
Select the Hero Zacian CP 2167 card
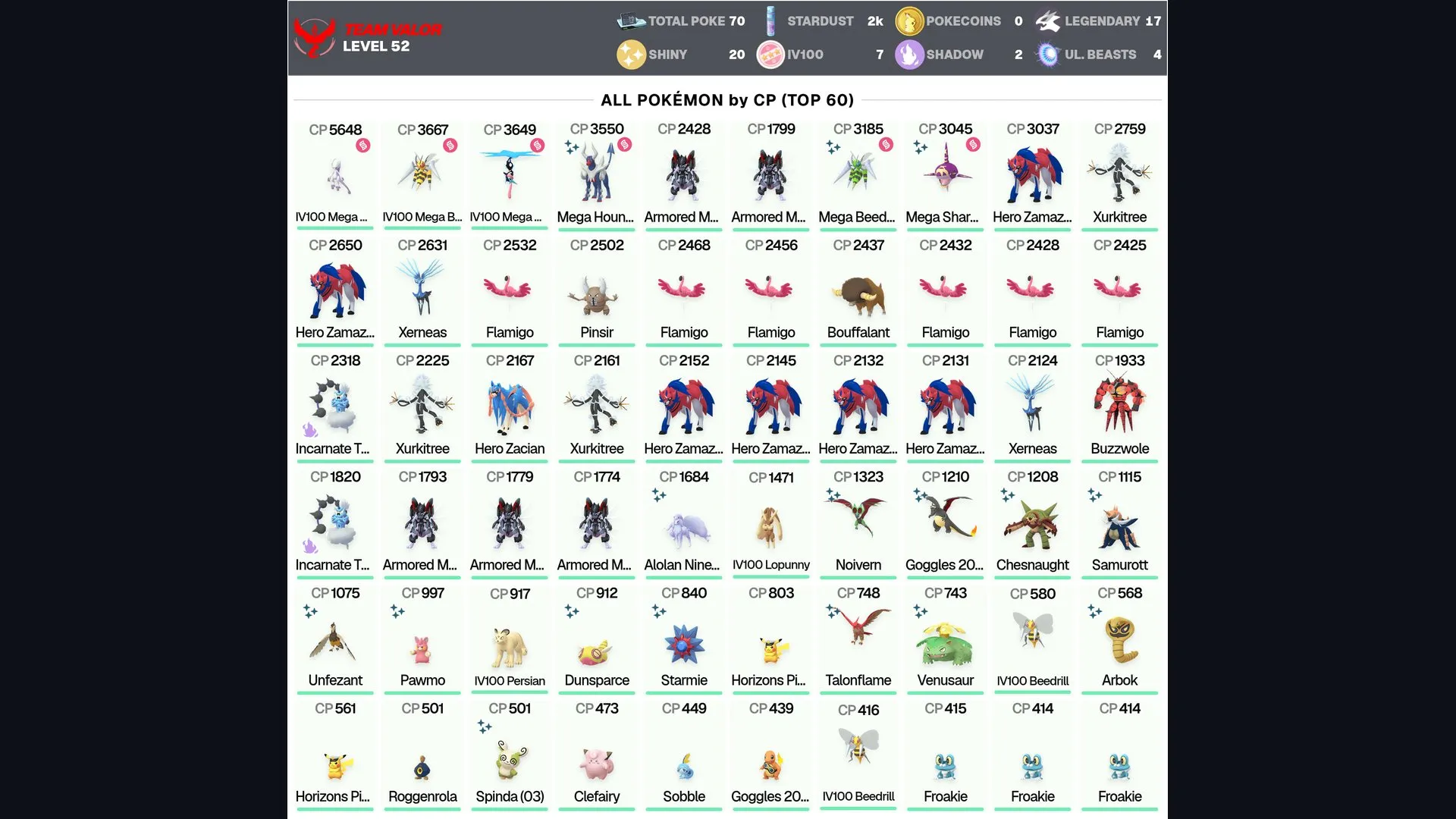coord(510,407)
